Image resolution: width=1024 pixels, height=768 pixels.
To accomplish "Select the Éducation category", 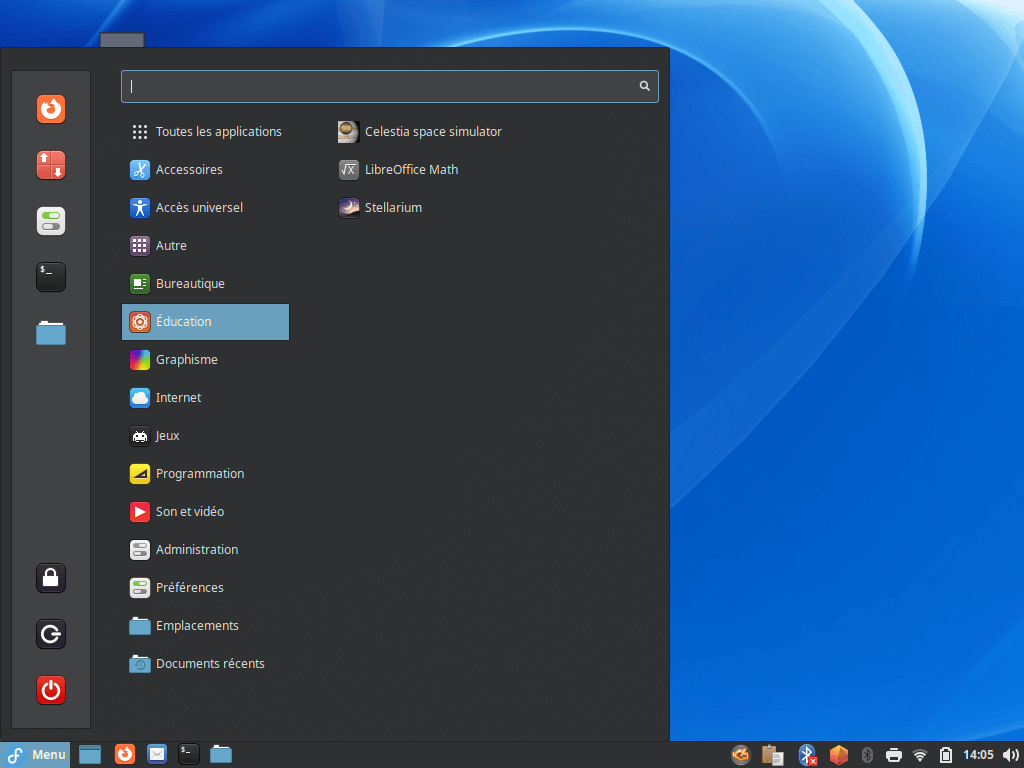I will (x=206, y=322).
